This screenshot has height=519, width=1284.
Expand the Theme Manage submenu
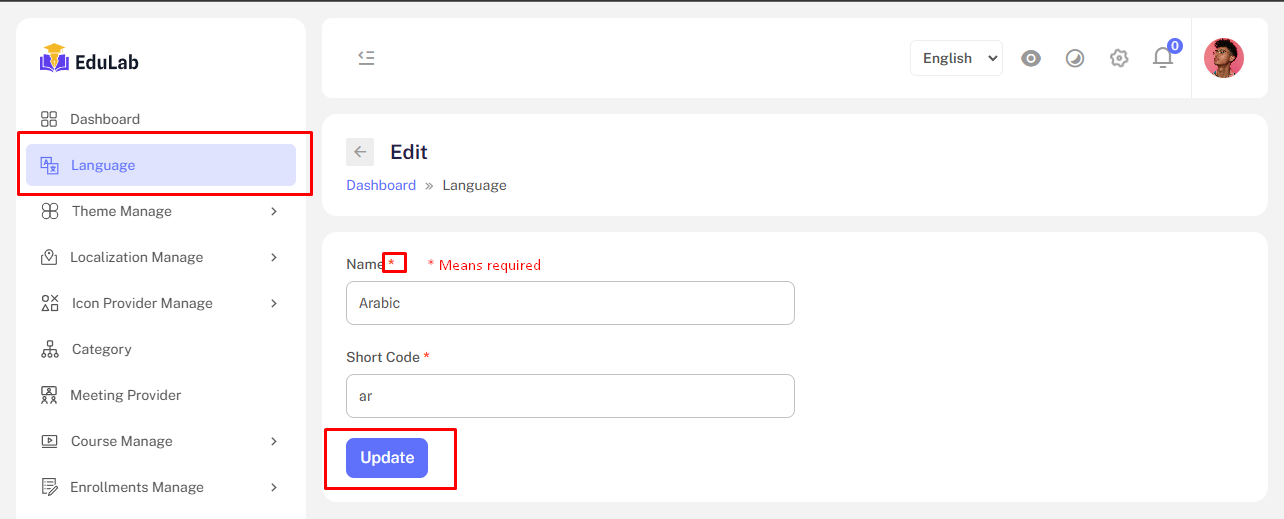[160, 211]
